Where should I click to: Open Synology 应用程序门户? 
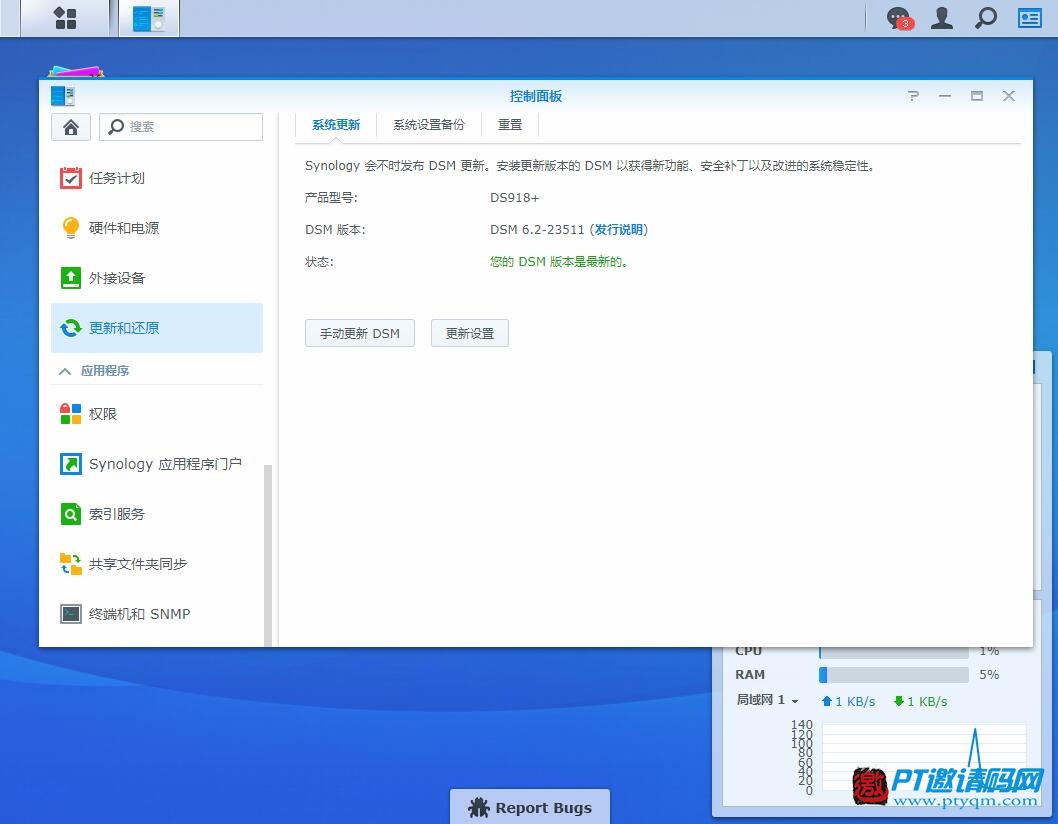(157, 464)
